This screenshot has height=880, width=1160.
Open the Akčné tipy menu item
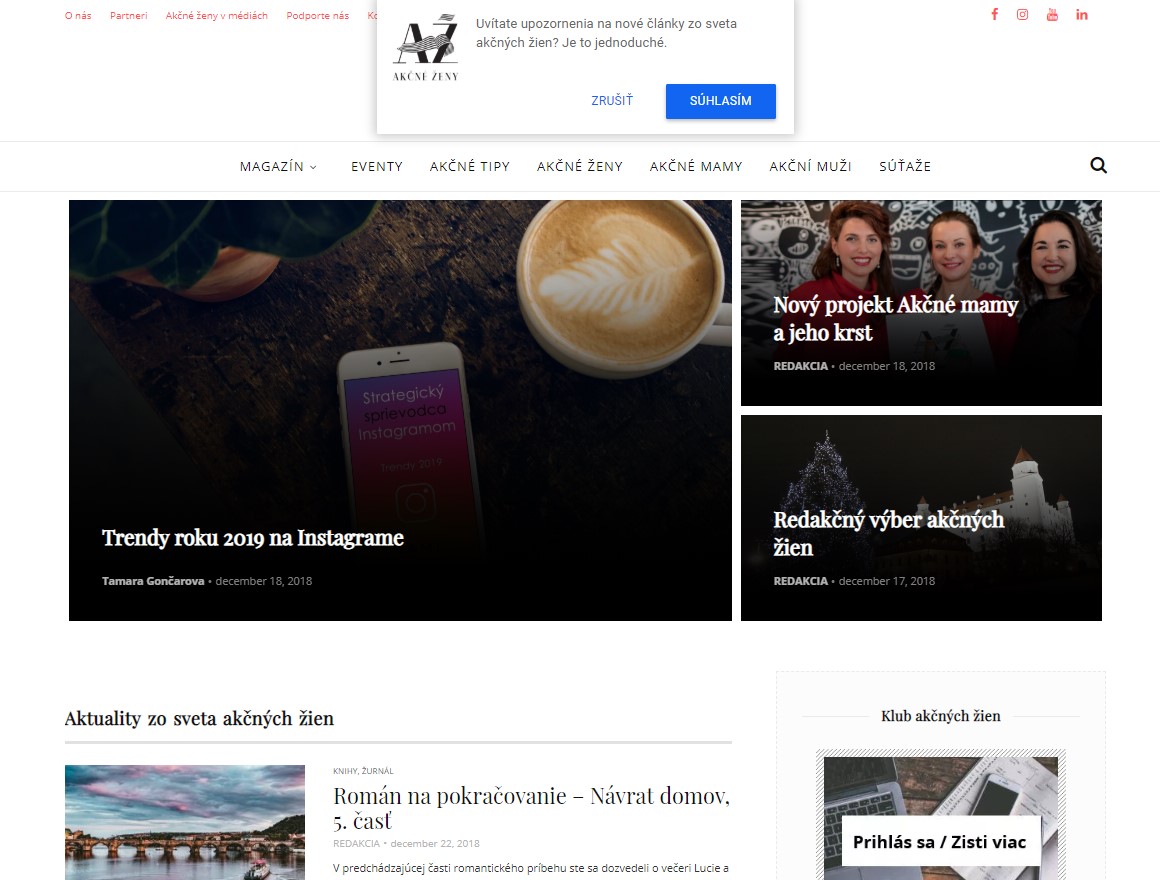[470, 166]
